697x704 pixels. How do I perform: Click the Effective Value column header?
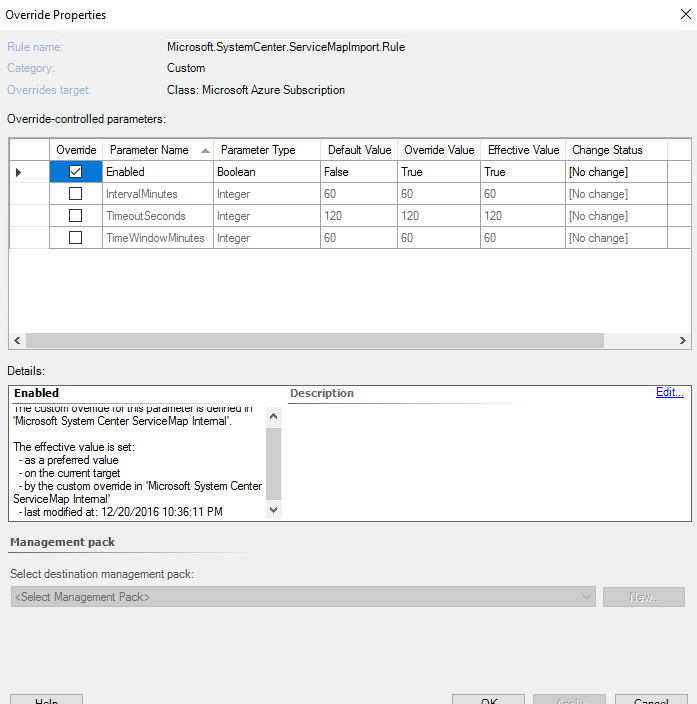[x=523, y=150]
